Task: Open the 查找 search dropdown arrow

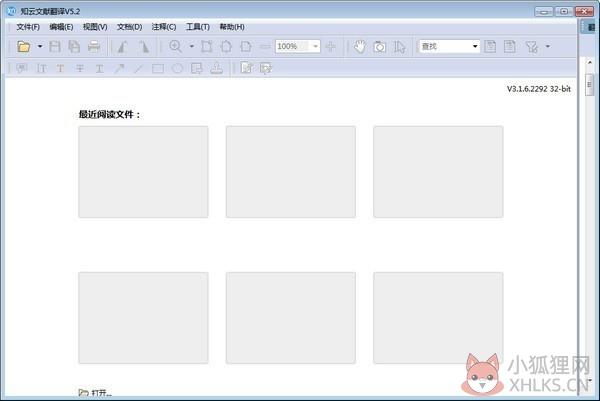Action: (x=475, y=46)
